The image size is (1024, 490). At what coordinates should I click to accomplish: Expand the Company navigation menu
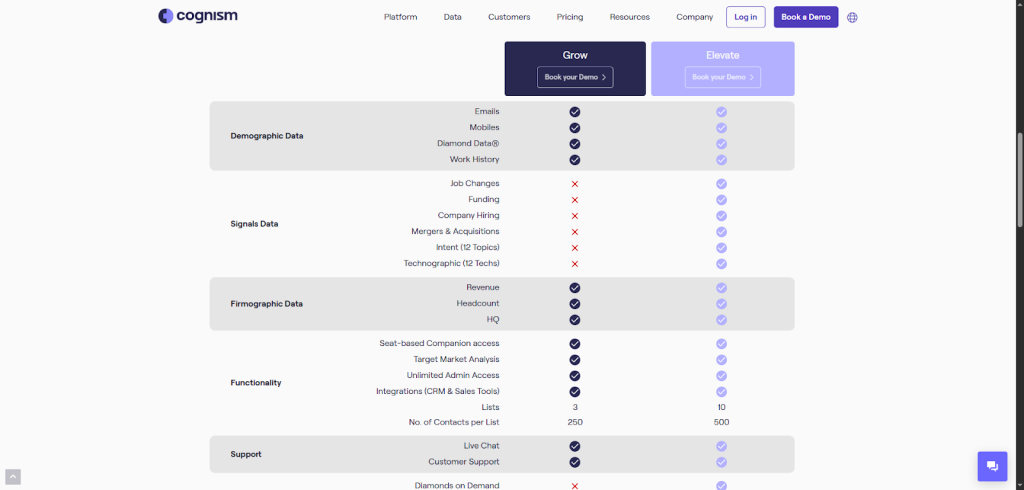coord(694,17)
